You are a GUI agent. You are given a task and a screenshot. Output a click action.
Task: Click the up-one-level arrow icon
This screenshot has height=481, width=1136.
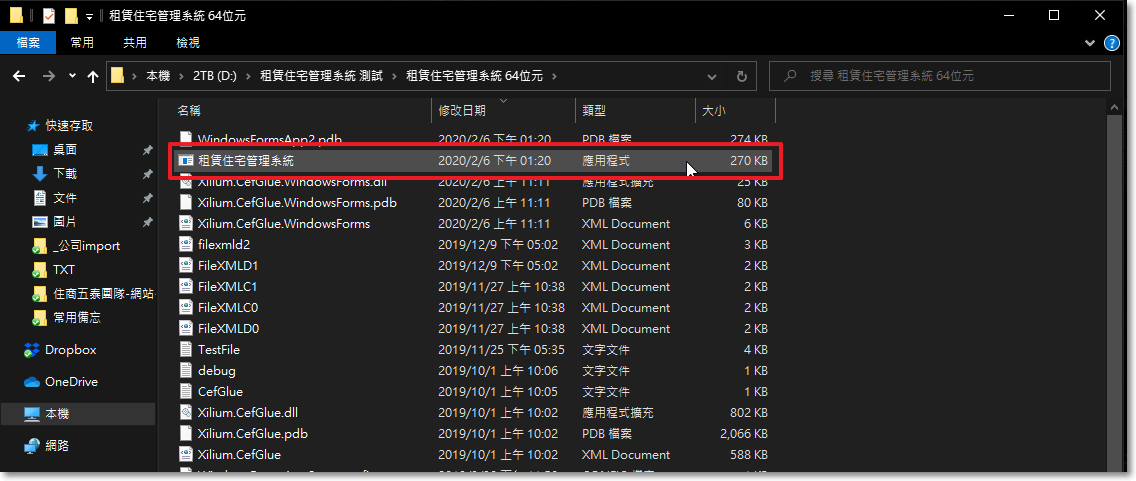(x=94, y=76)
